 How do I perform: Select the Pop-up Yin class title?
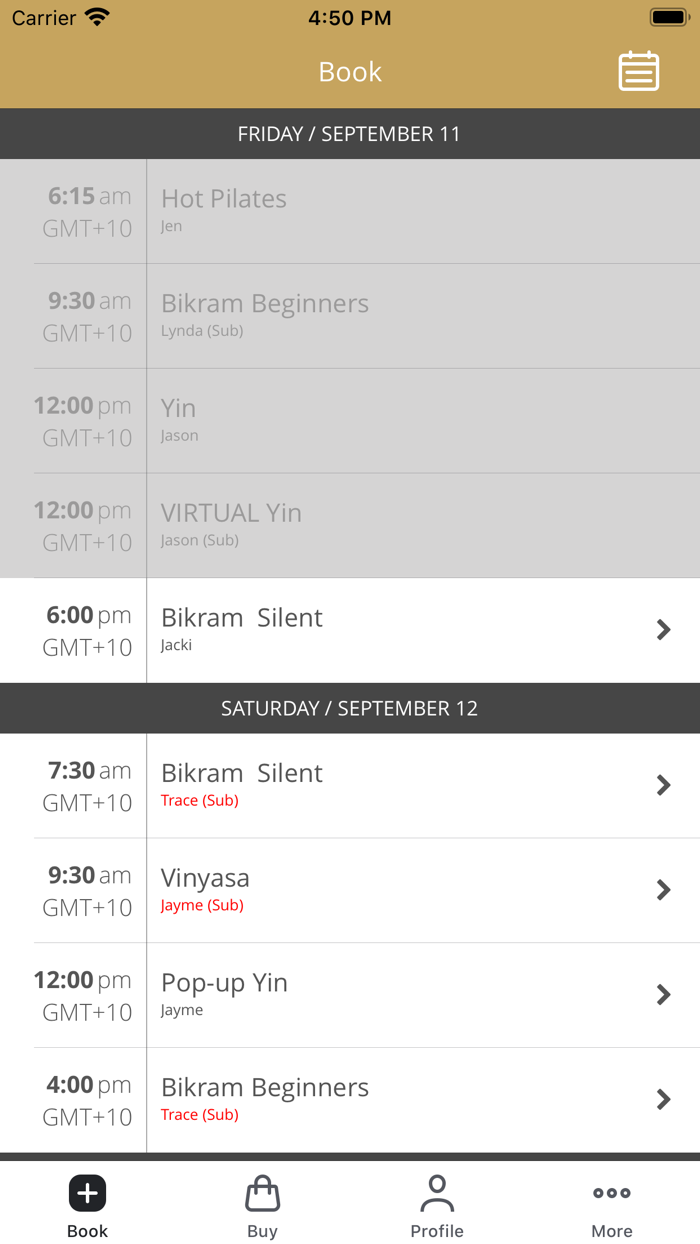[224, 983]
